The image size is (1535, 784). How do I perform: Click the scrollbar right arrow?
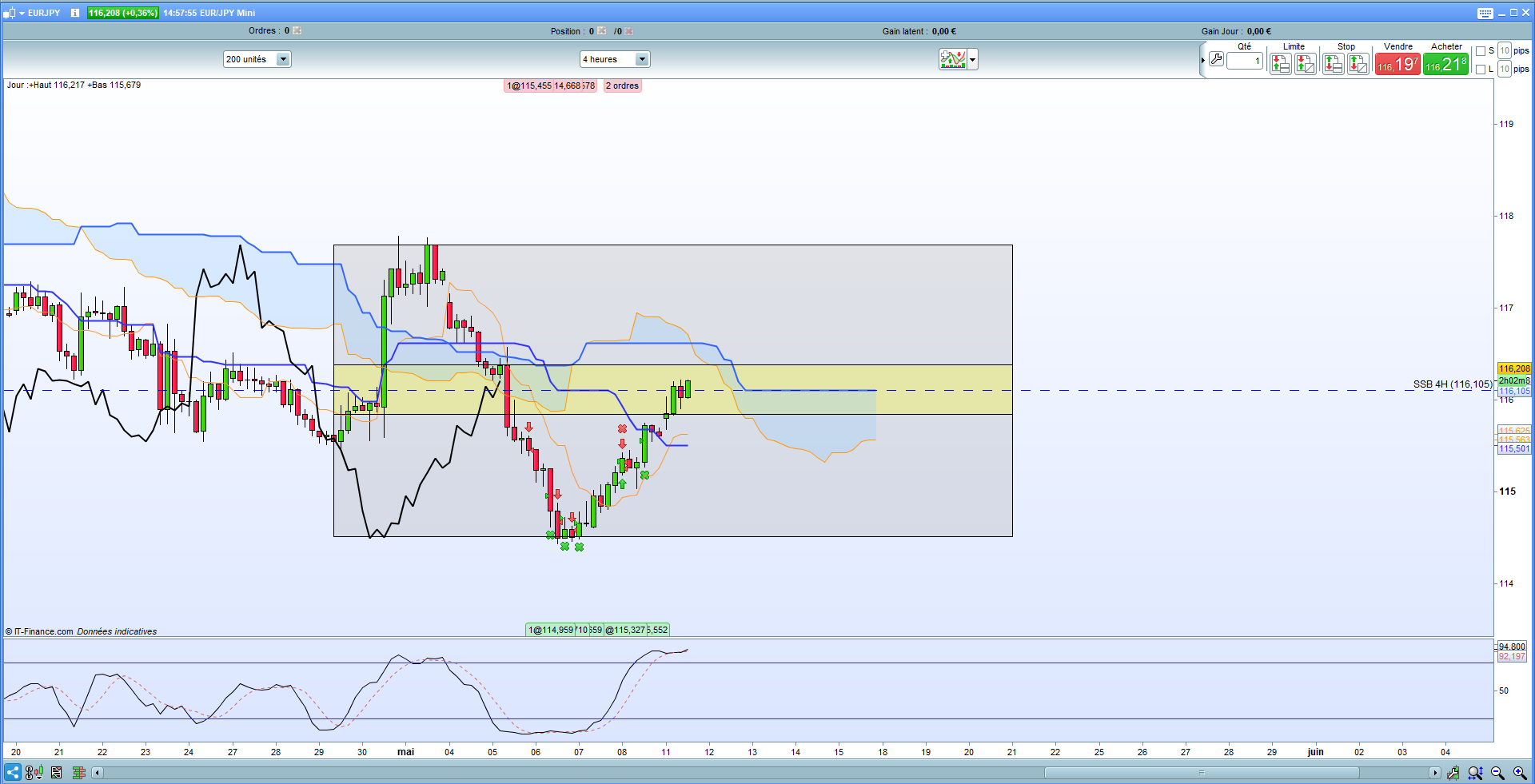pyautogui.click(x=1435, y=773)
